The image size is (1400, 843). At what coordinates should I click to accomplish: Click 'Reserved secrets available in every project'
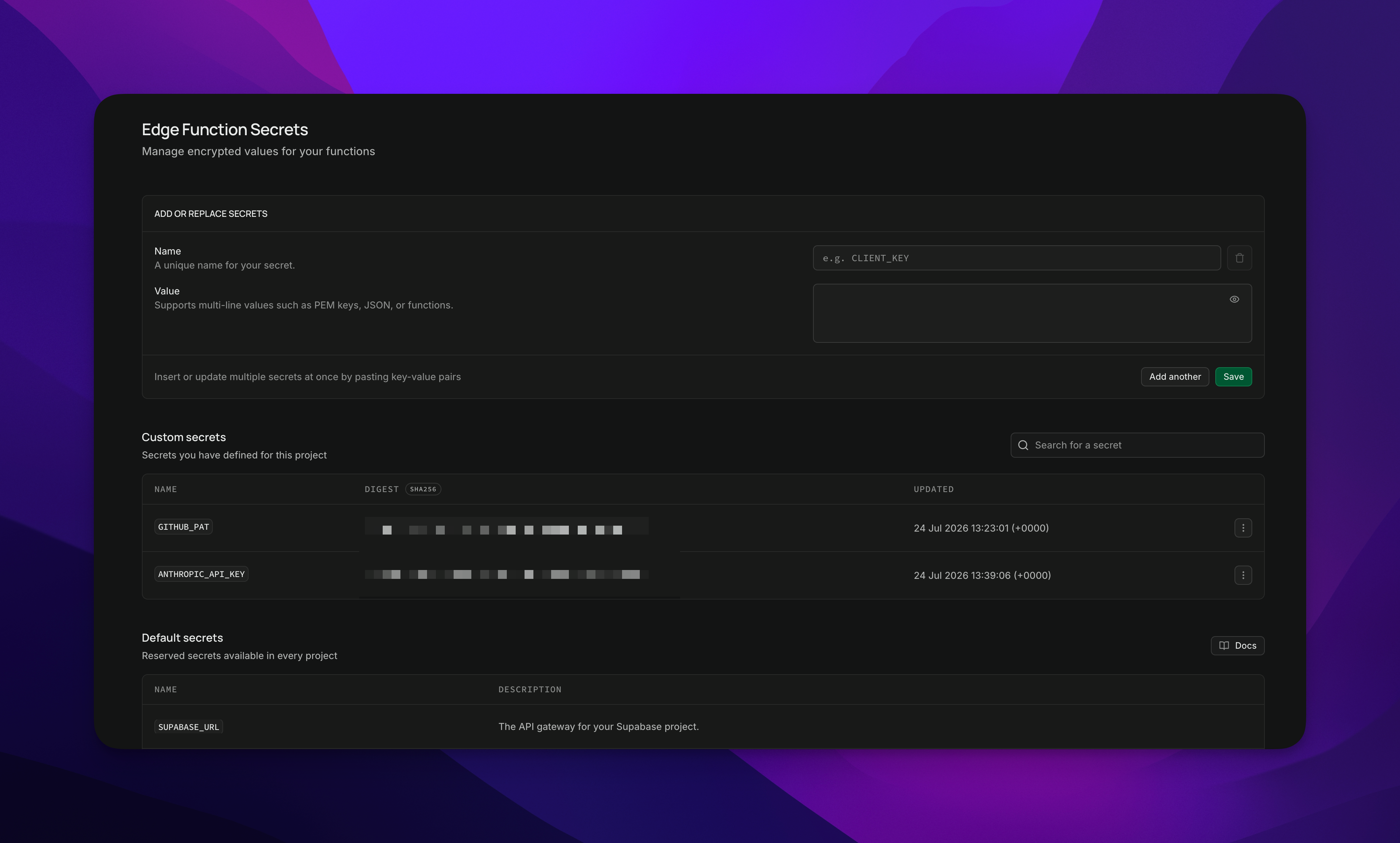pyautogui.click(x=239, y=656)
